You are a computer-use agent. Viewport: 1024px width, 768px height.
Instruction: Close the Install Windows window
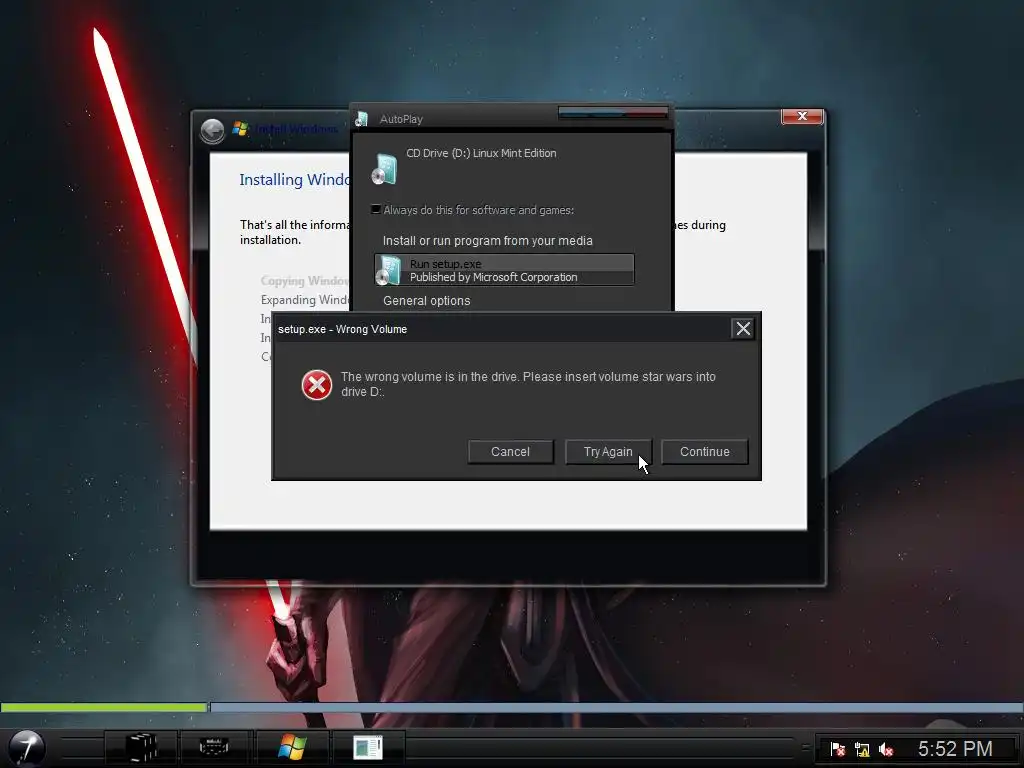(x=802, y=116)
